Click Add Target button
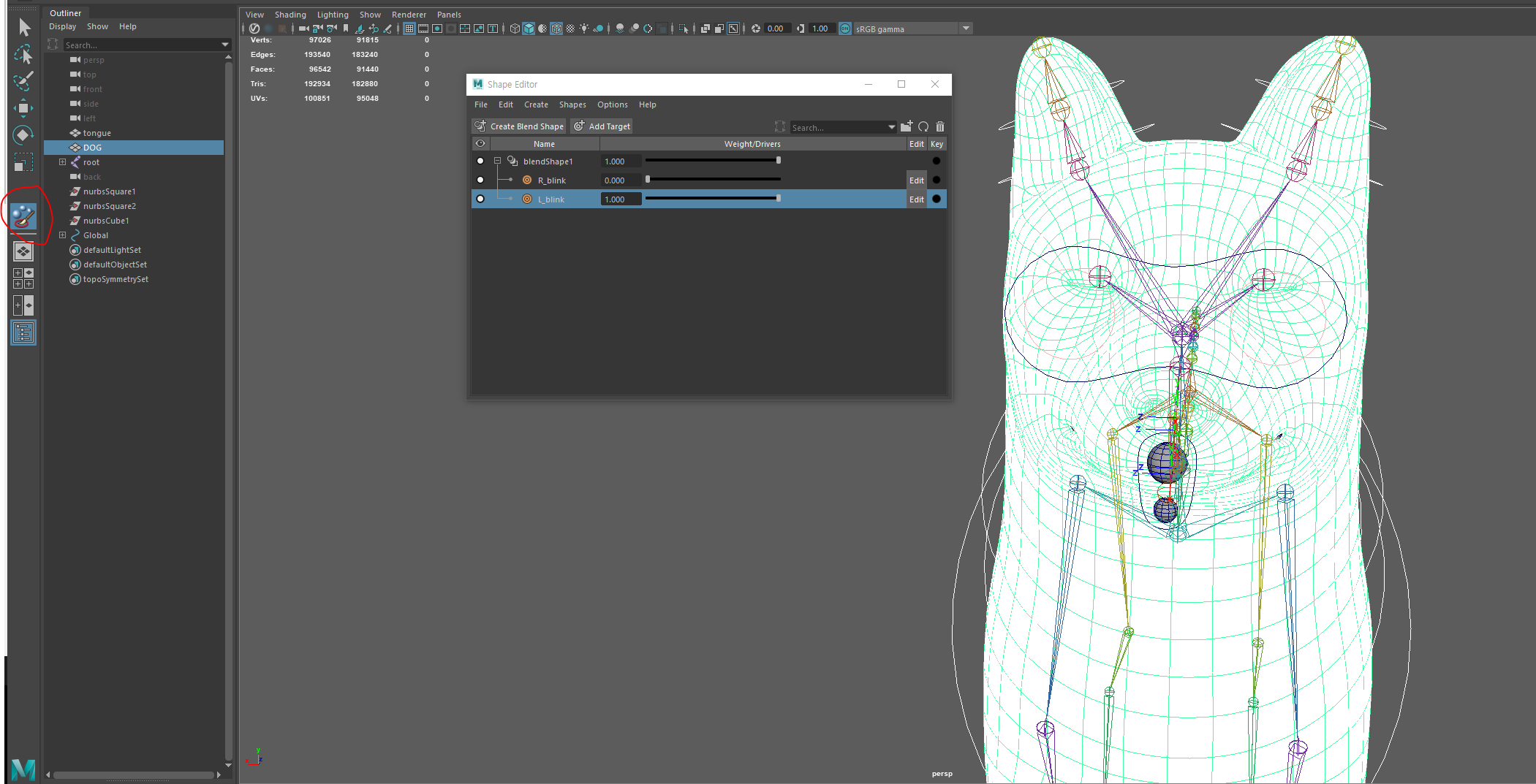 pos(602,126)
